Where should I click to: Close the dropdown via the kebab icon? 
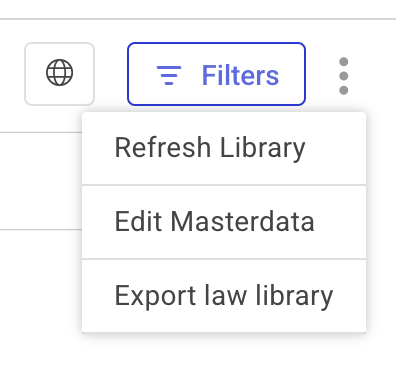(343, 76)
